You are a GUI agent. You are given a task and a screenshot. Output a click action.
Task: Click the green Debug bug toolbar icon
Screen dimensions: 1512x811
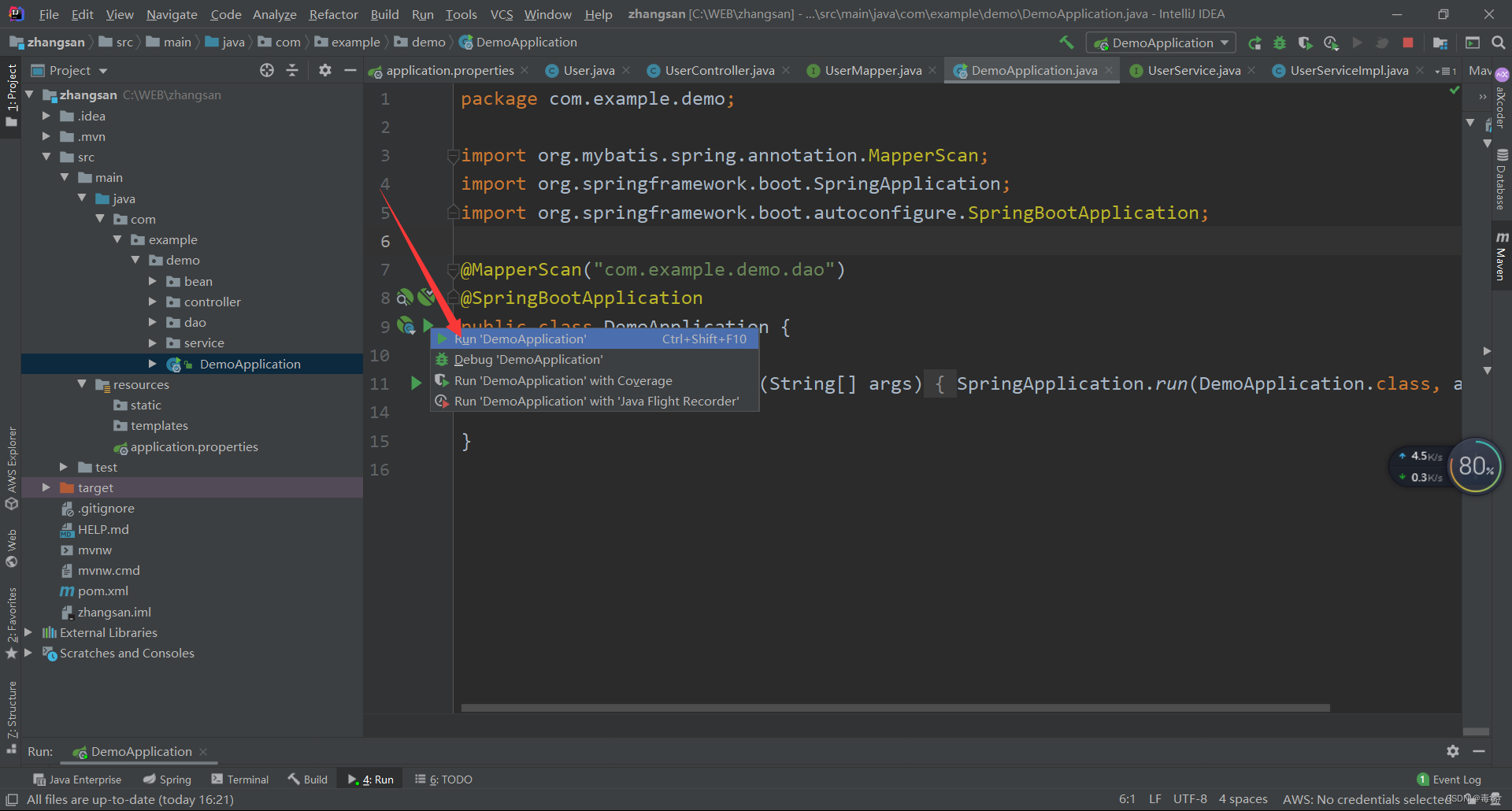[1280, 43]
